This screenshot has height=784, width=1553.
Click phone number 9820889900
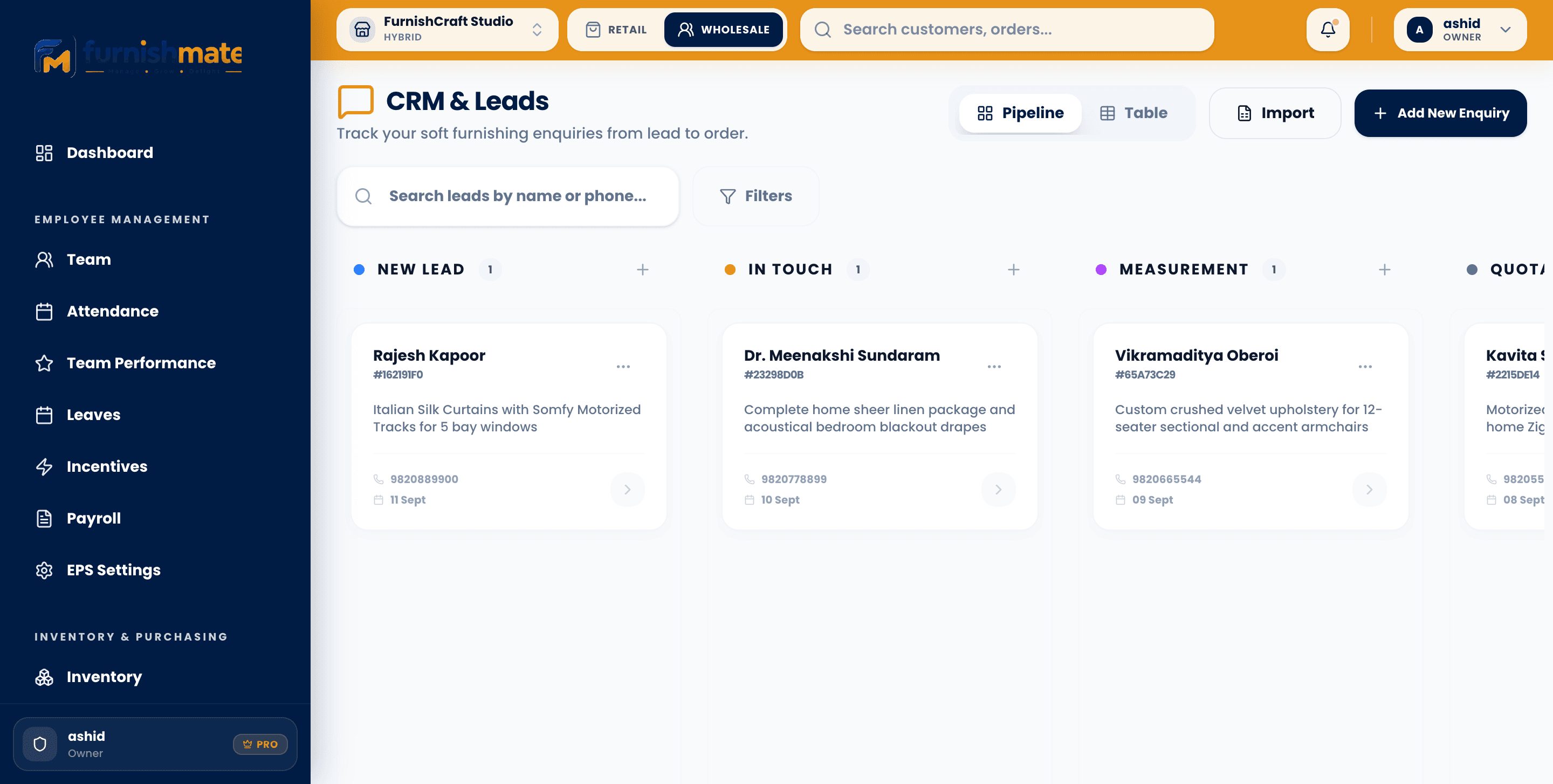[424, 479]
